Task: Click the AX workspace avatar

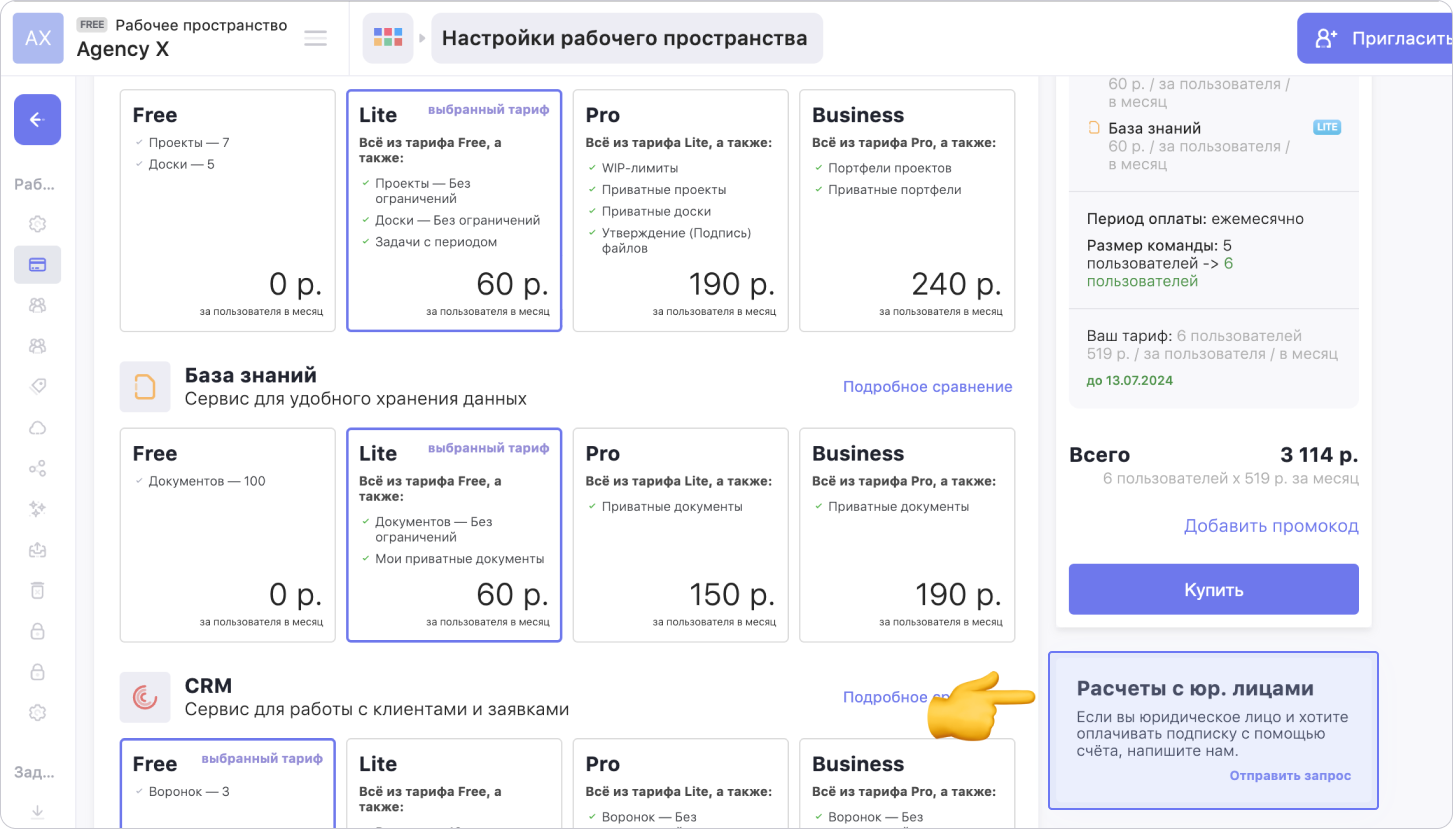Action: 38,38
